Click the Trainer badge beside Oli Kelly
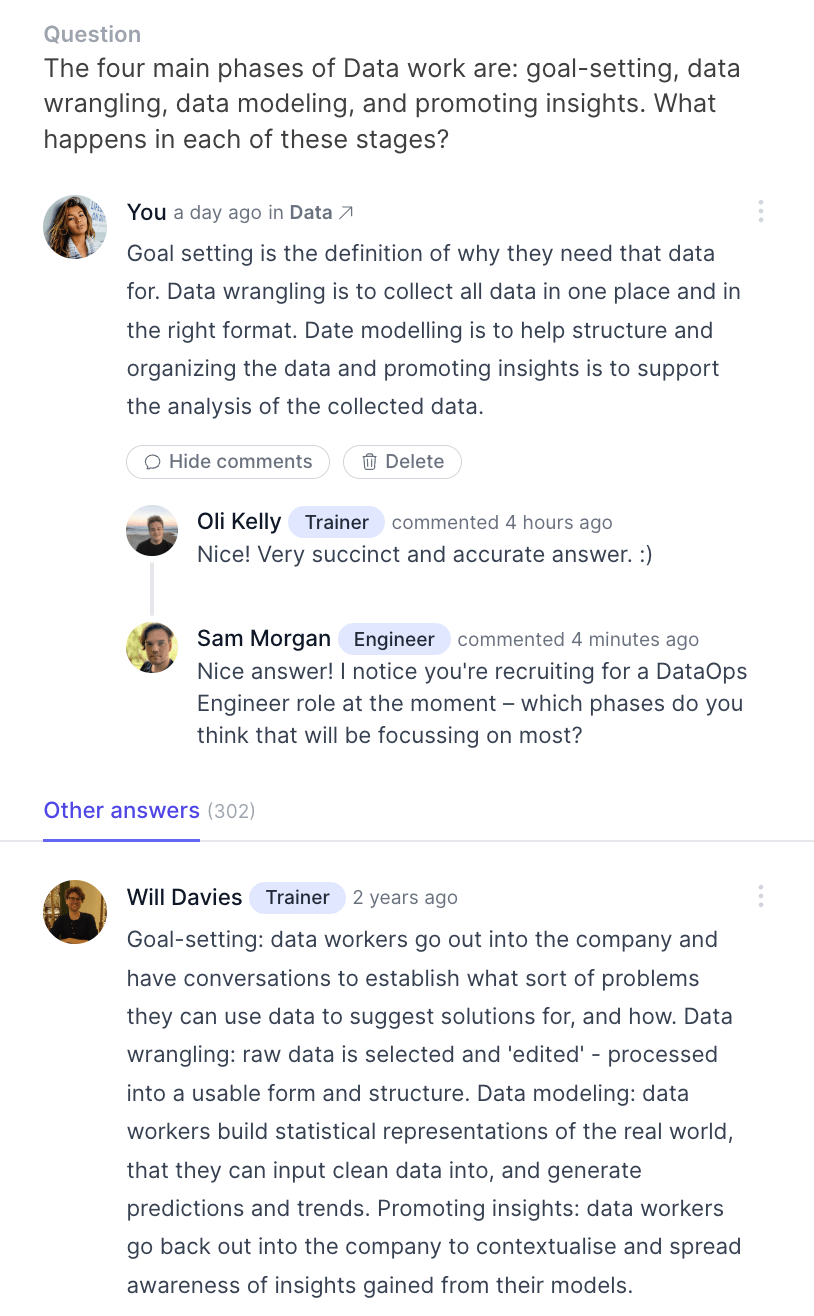The image size is (814, 1316). tap(337, 522)
